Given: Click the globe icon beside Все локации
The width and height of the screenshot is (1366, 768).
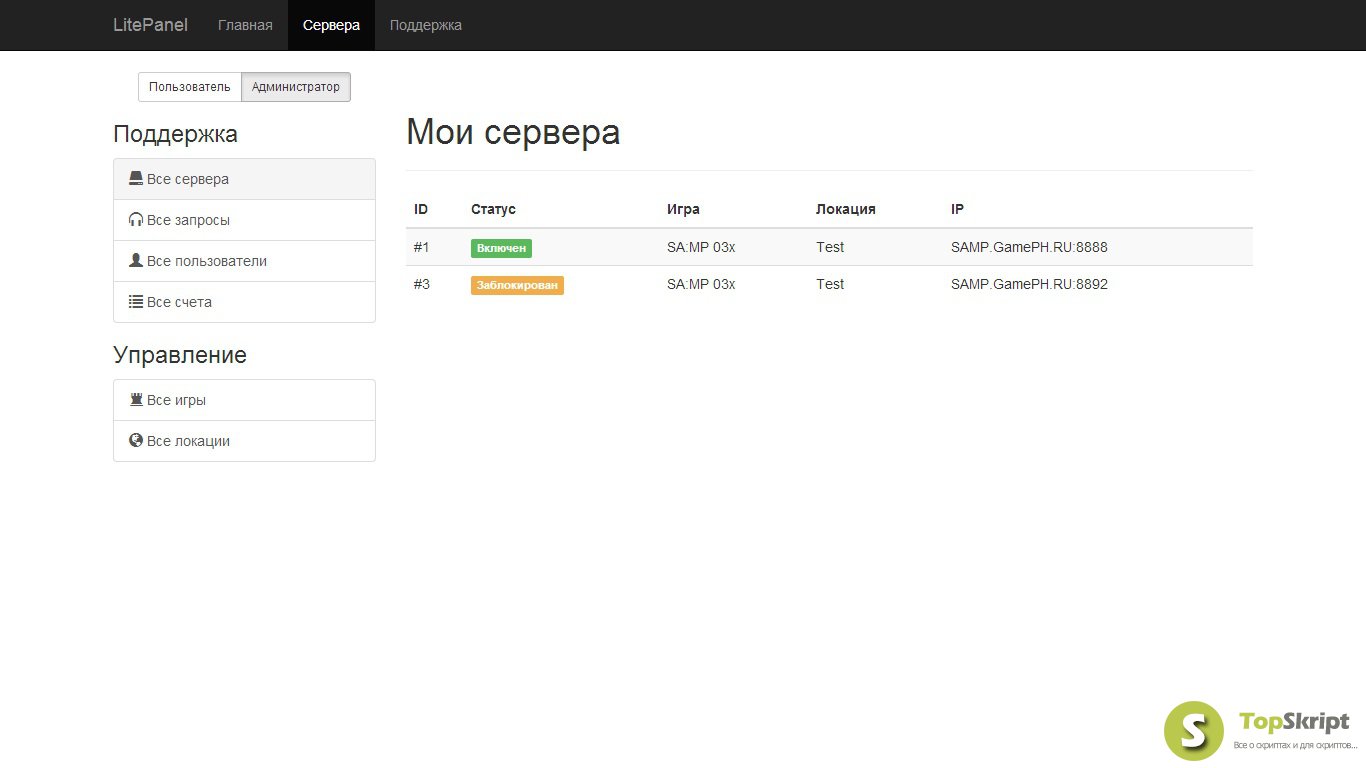Looking at the screenshot, I should [136, 441].
